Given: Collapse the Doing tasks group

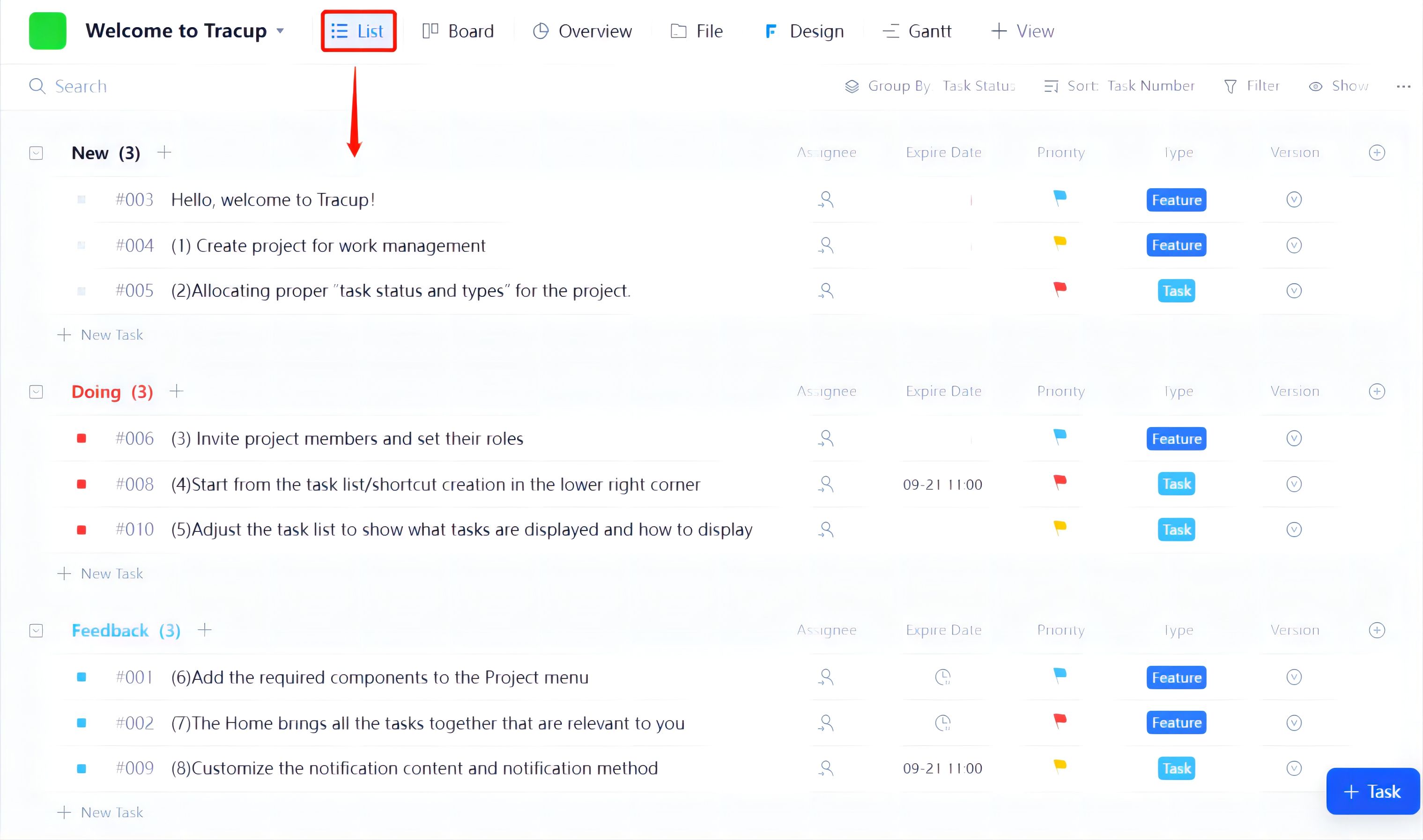Looking at the screenshot, I should pyautogui.click(x=36, y=391).
